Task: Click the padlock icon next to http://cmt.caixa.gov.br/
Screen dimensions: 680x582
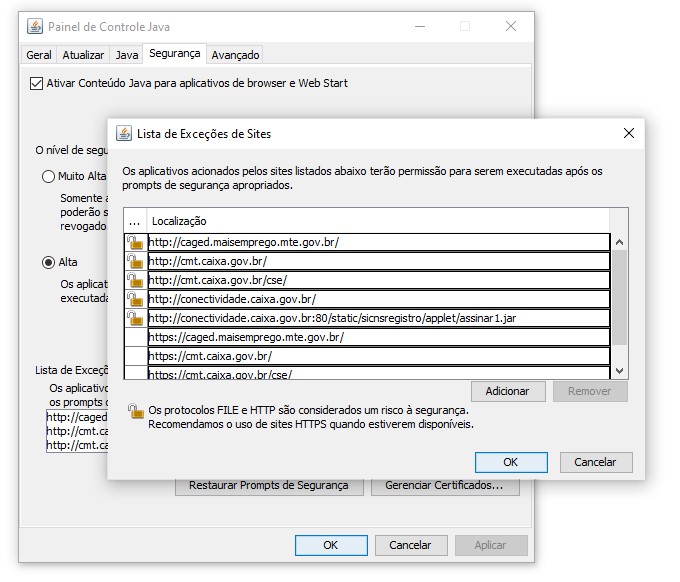Action: (x=135, y=262)
